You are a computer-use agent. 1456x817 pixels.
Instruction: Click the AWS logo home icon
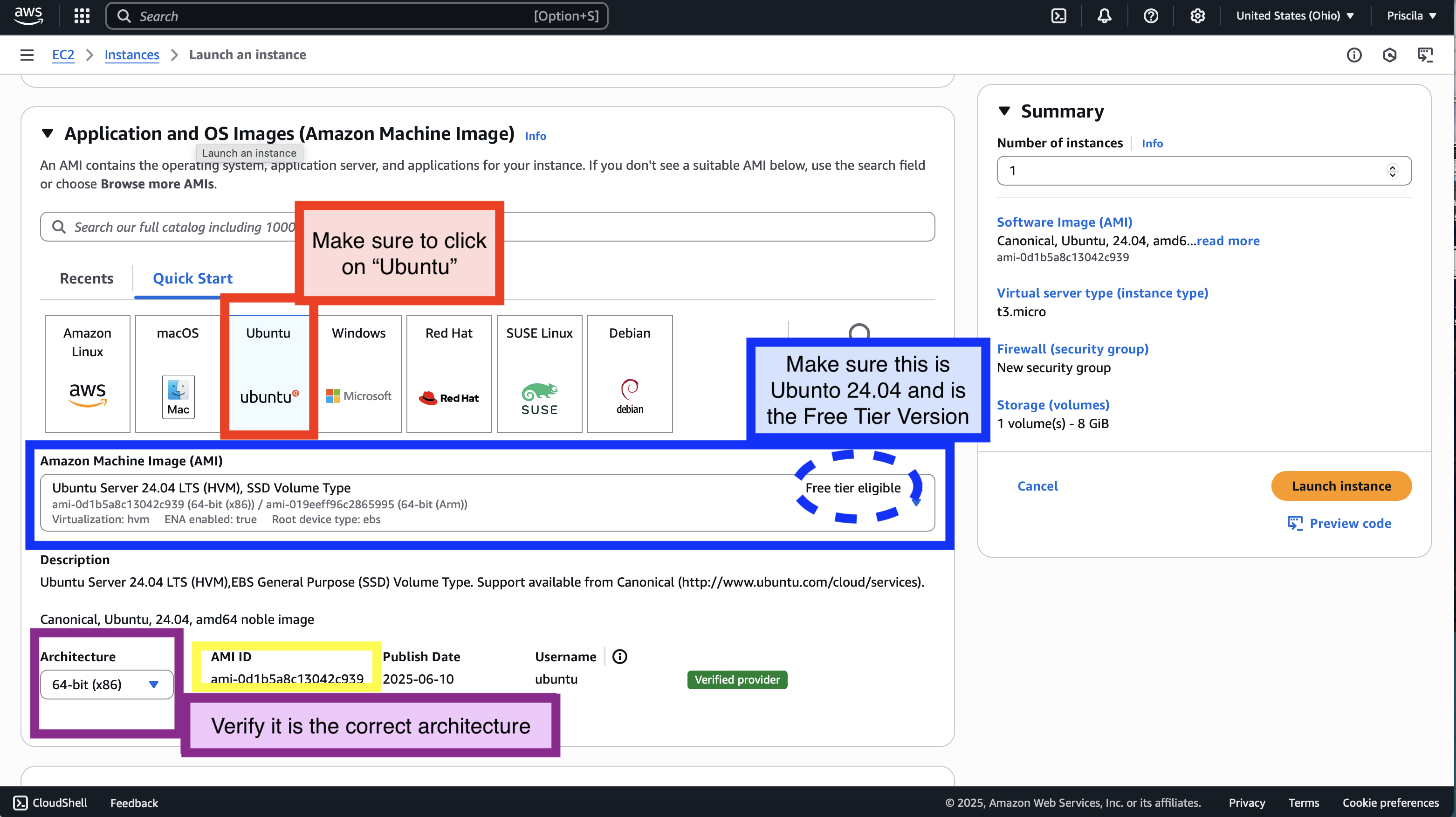pos(27,15)
